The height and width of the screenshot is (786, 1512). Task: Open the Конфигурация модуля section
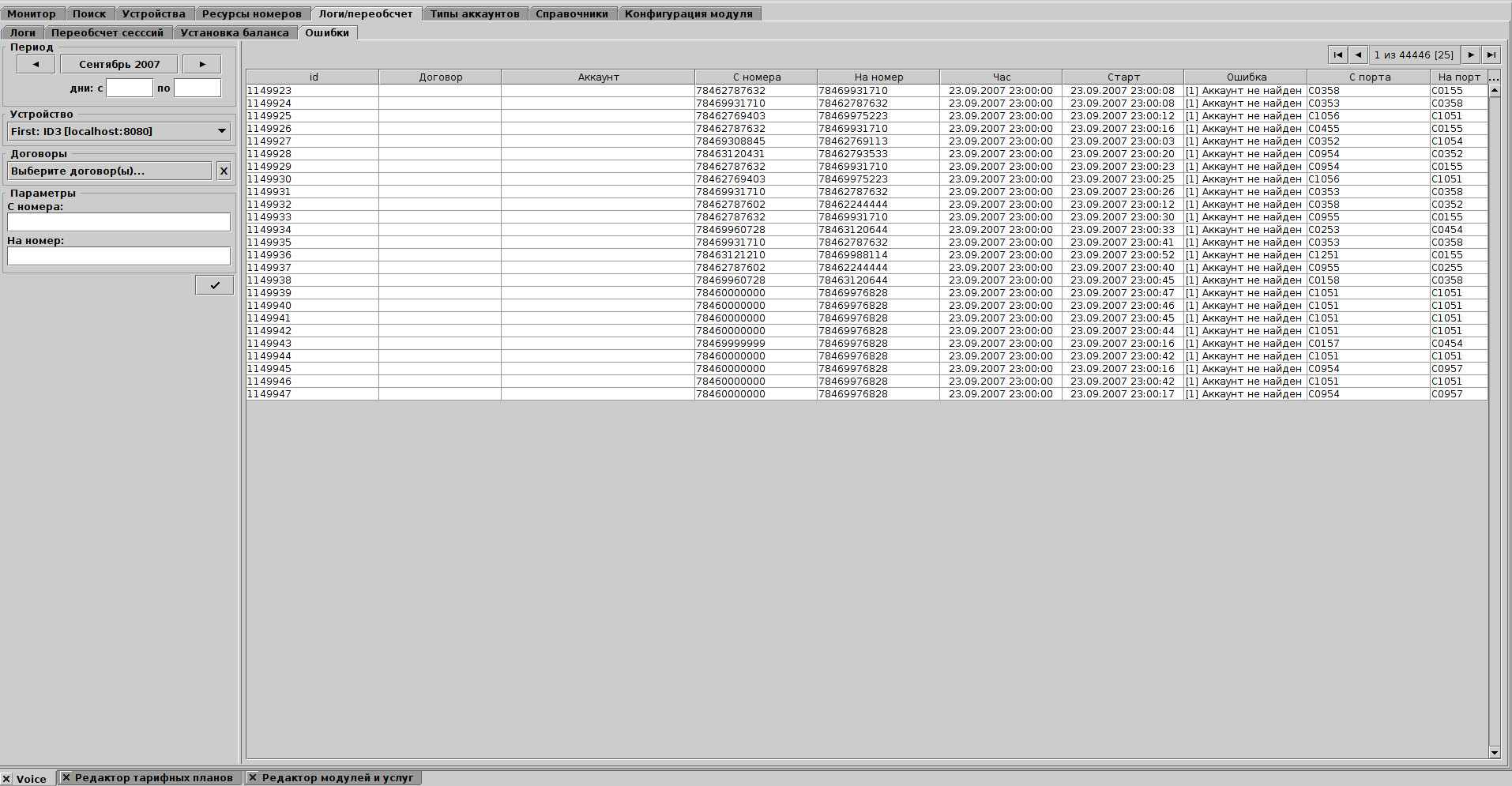pos(689,13)
